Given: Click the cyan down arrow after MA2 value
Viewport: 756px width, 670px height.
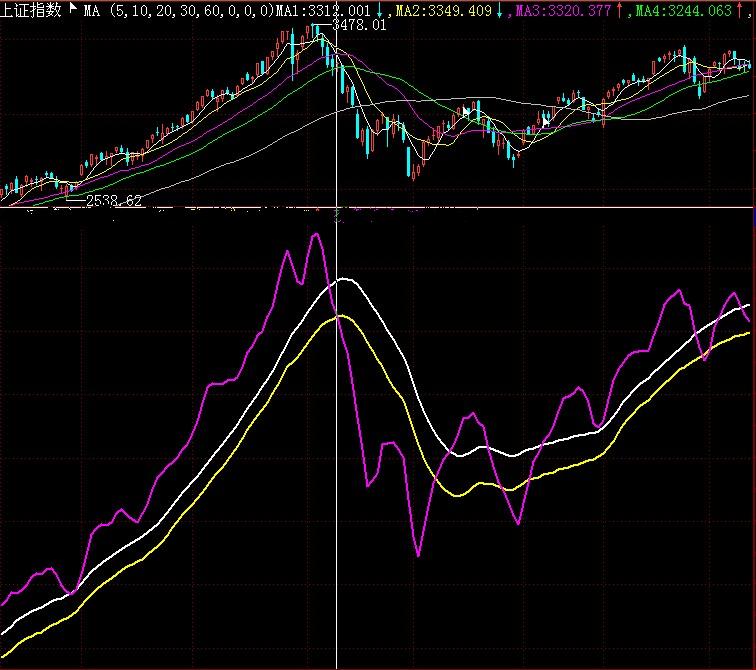Looking at the screenshot, I should [500, 11].
